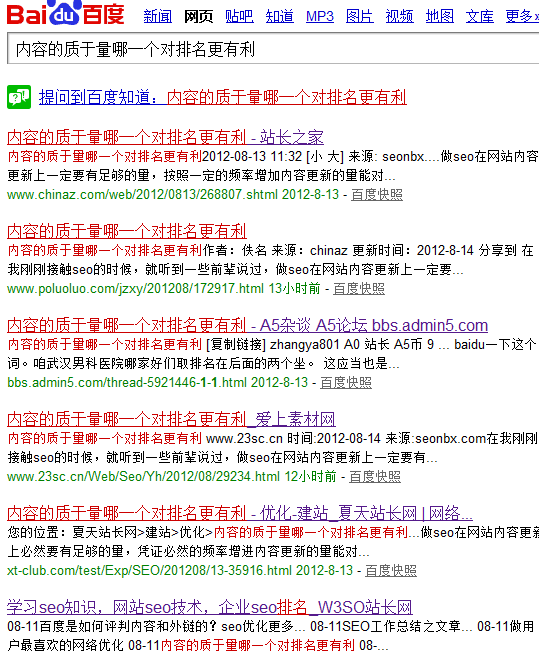Open the second result title from poluoluo.com
This screenshot has height=653, width=539.
click(x=127, y=231)
